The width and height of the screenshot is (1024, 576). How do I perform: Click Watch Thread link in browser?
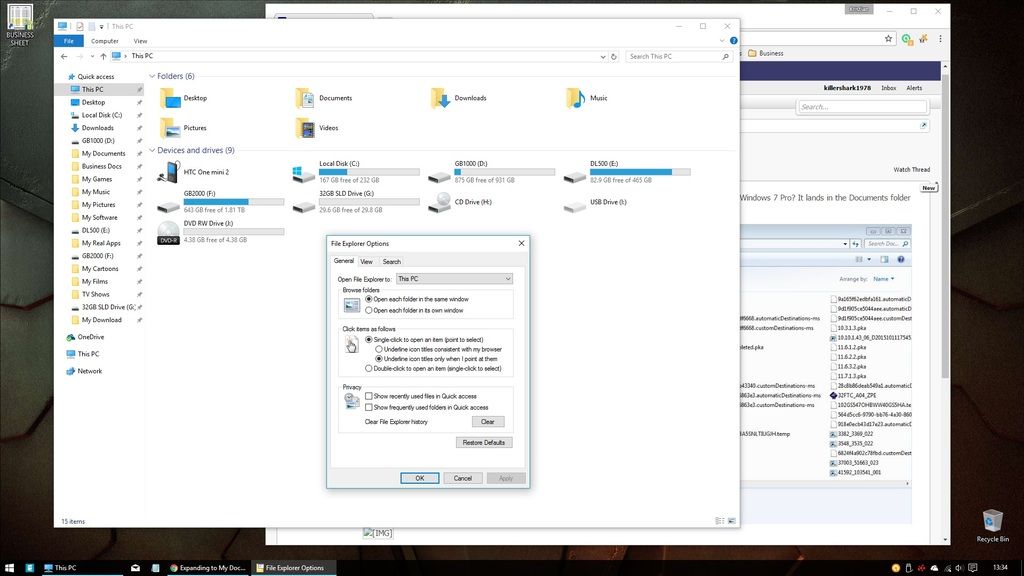click(912, 169)
